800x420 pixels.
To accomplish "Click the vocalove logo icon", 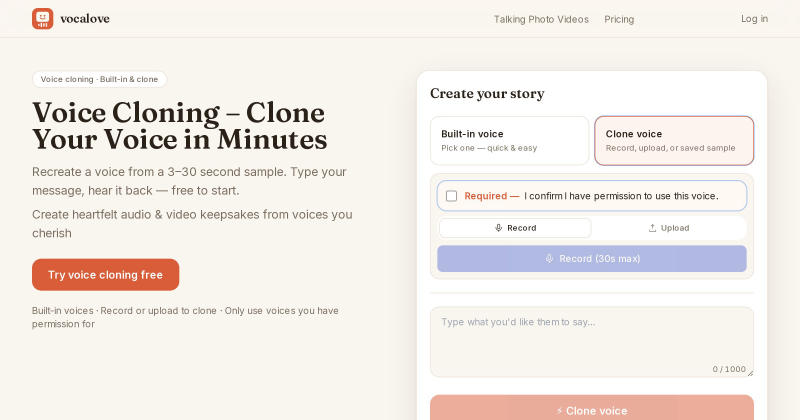I will 42,19.
